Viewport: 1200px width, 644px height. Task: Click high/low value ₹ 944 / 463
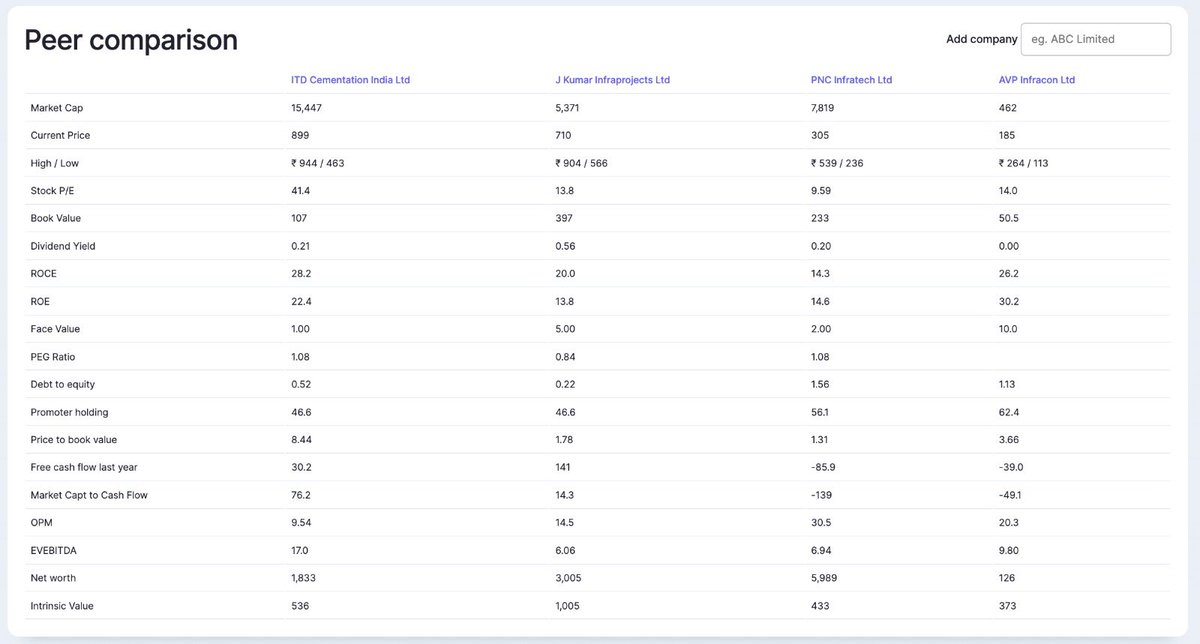[317, 163]
